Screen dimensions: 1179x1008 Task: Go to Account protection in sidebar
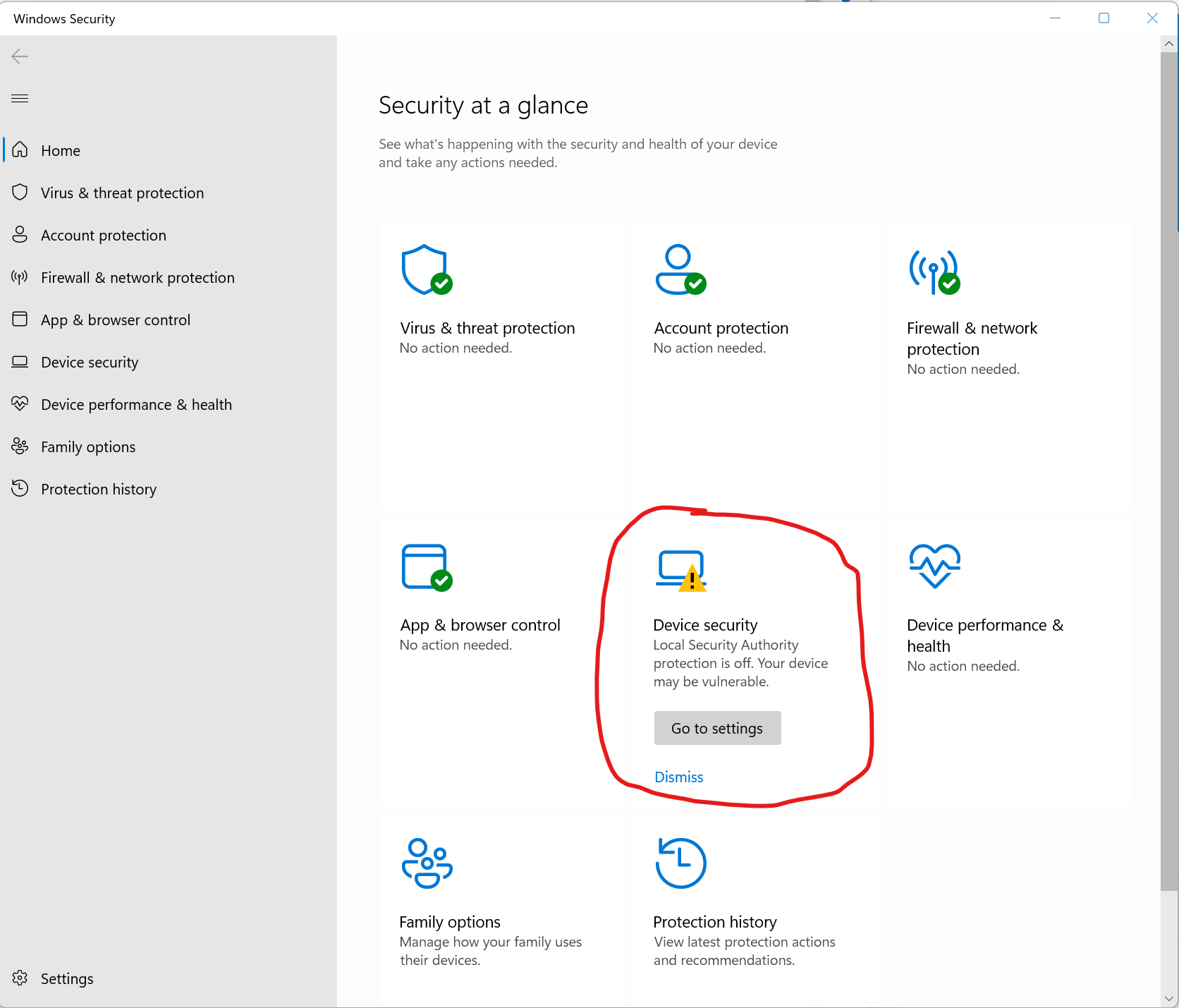pos(169,235)
